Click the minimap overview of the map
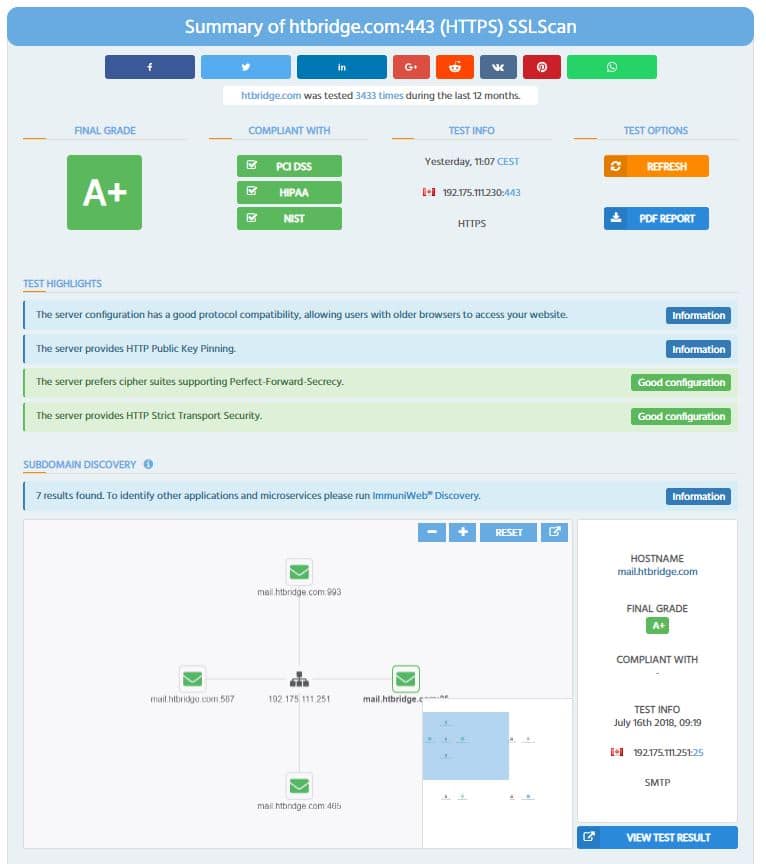766x864 pixels. coord(497,773)
